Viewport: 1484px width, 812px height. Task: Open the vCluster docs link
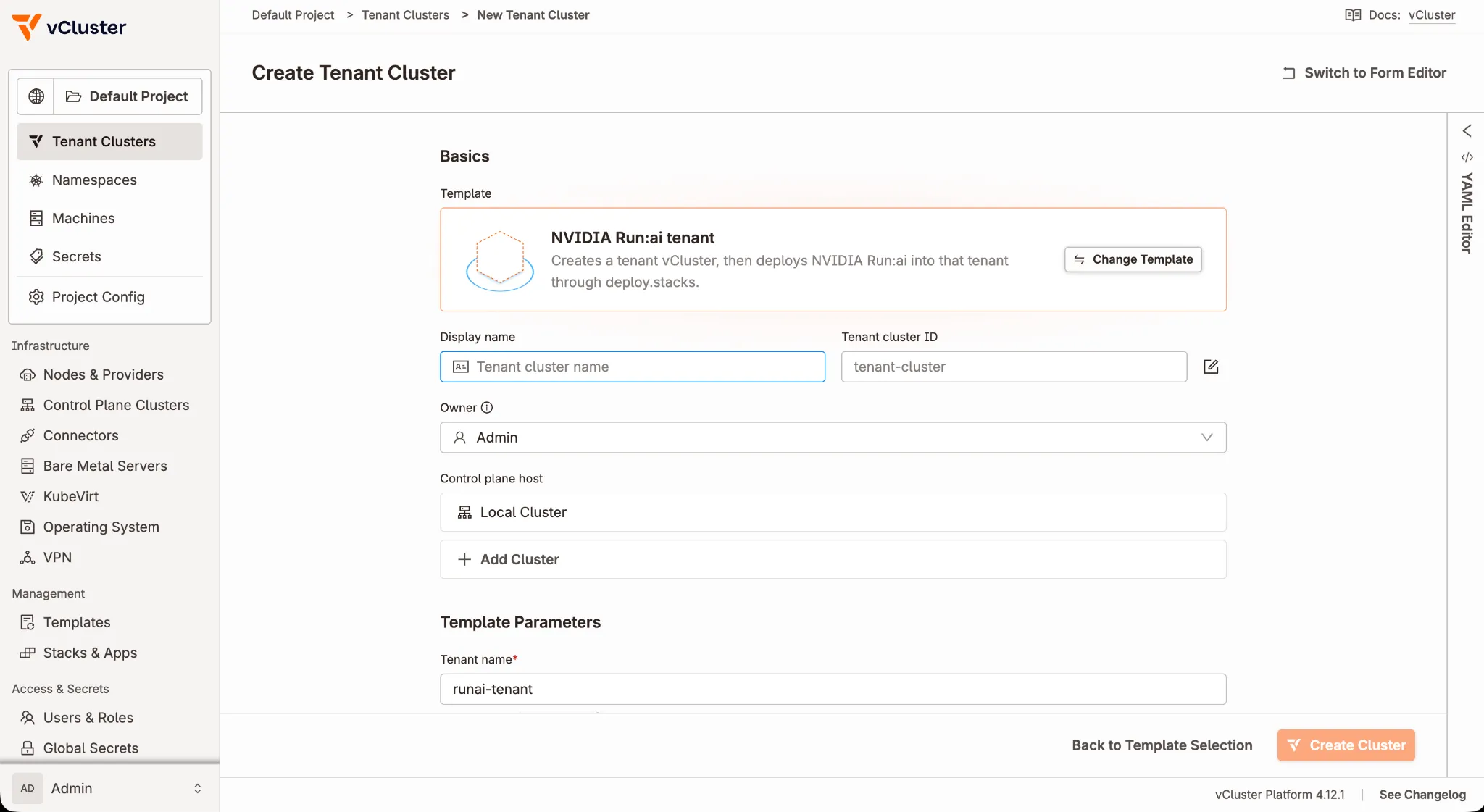point(1431,14)
